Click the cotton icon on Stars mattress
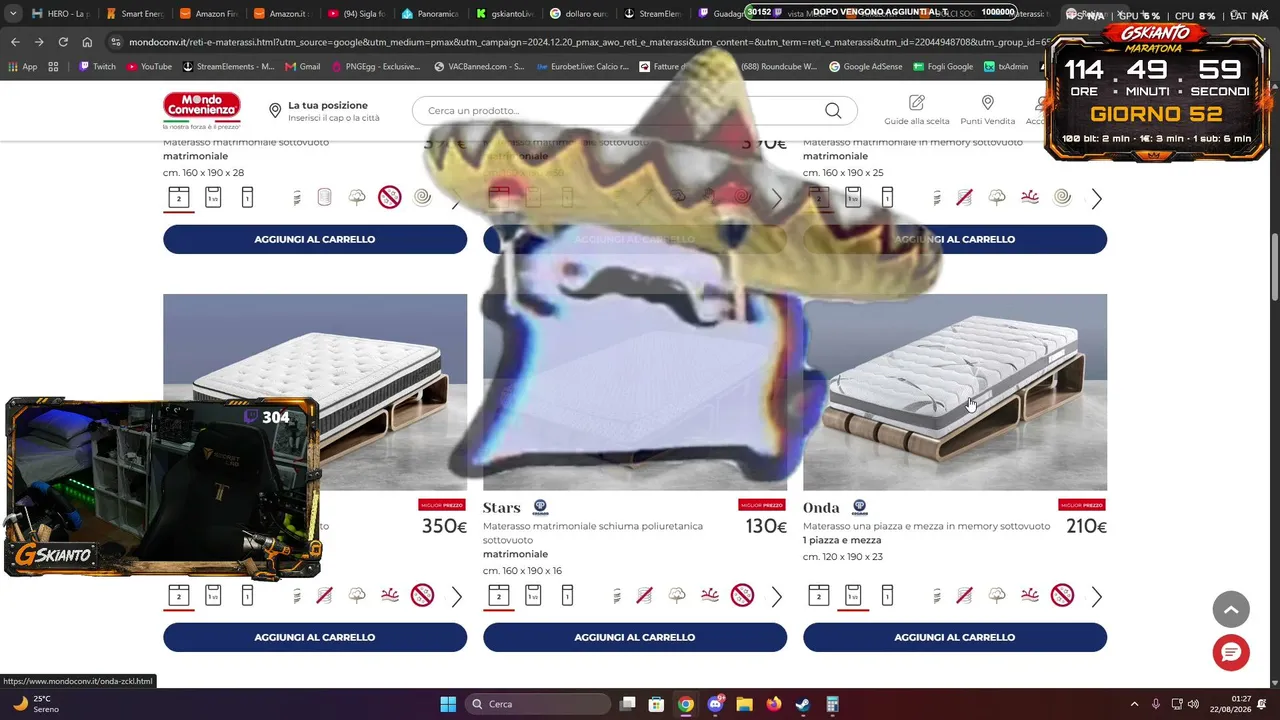The image size is (1280, 720). coord(677,596)
